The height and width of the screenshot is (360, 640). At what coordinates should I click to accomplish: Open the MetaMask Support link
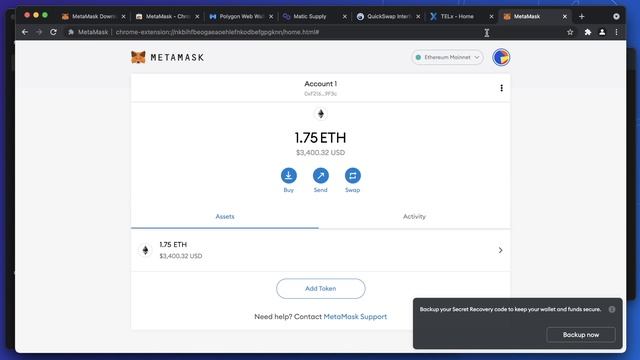(355, 317)
